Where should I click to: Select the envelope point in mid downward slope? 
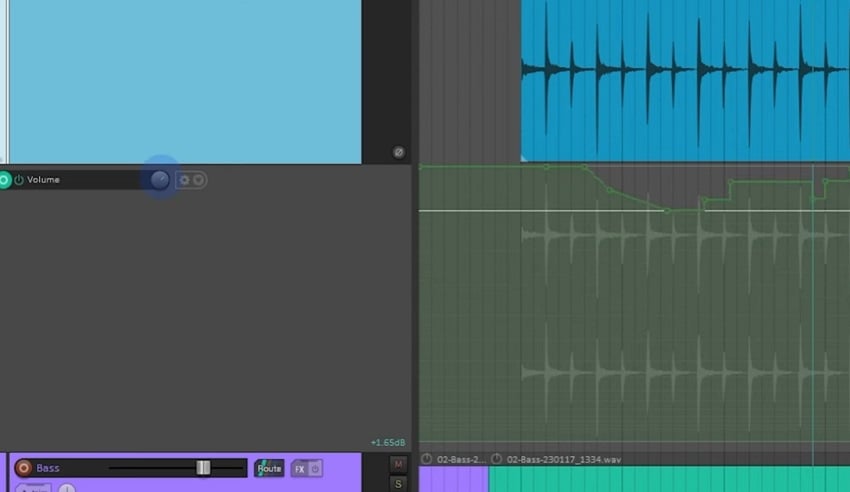click(609, 190)
